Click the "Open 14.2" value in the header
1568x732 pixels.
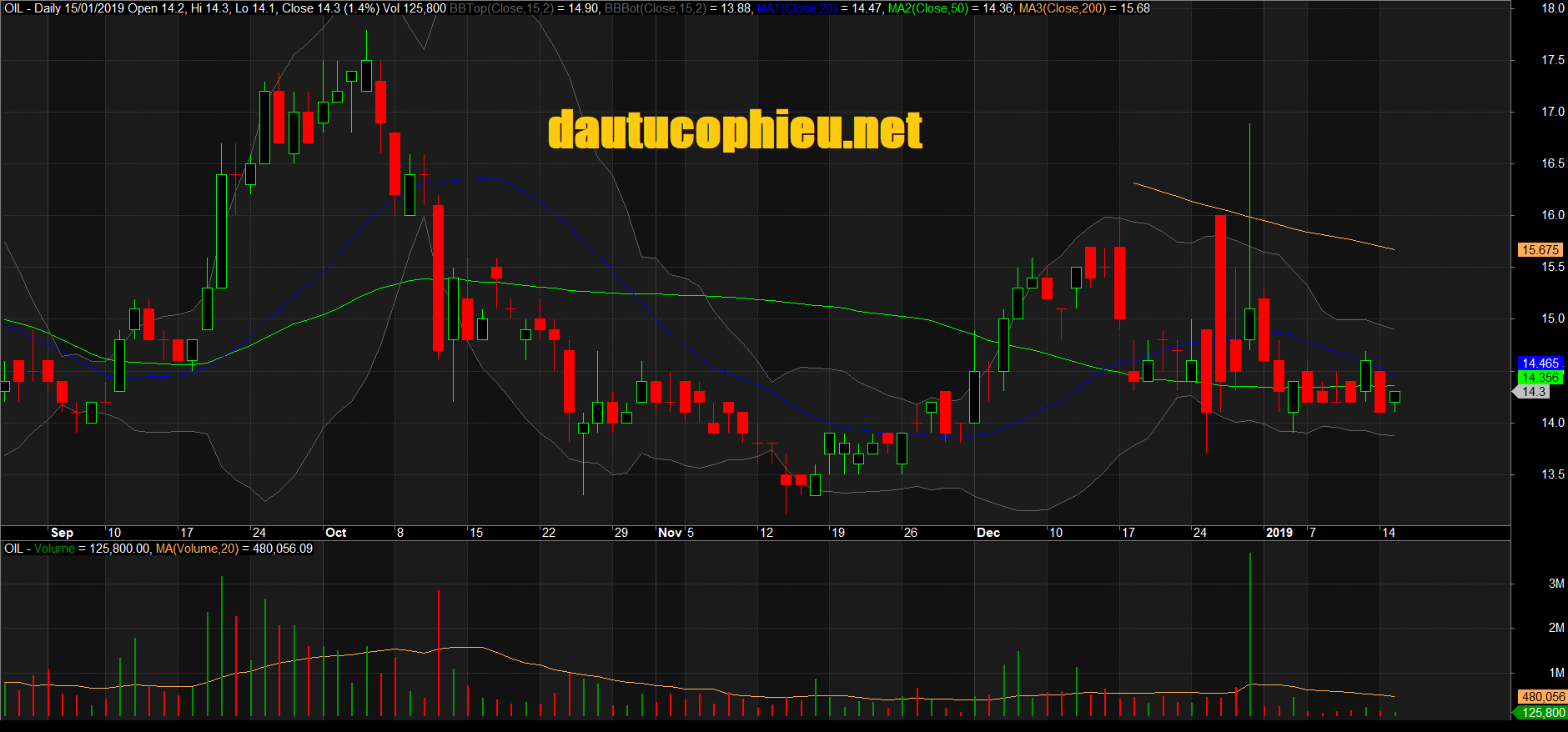[x=155, y=8]
